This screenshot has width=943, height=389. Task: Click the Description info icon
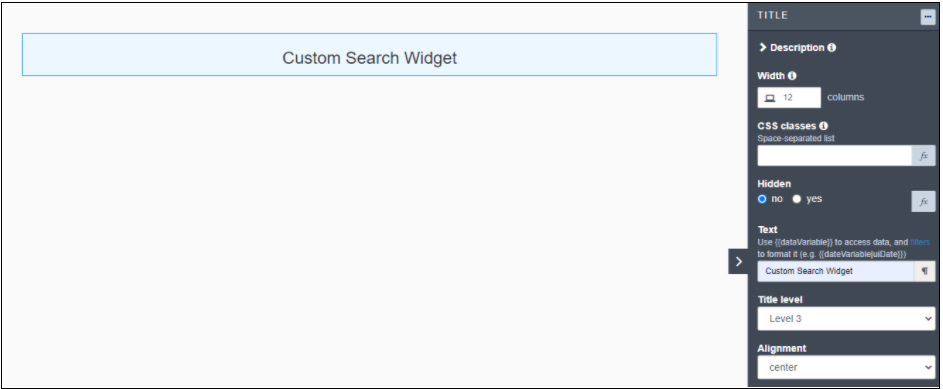[x=831, y=47]
